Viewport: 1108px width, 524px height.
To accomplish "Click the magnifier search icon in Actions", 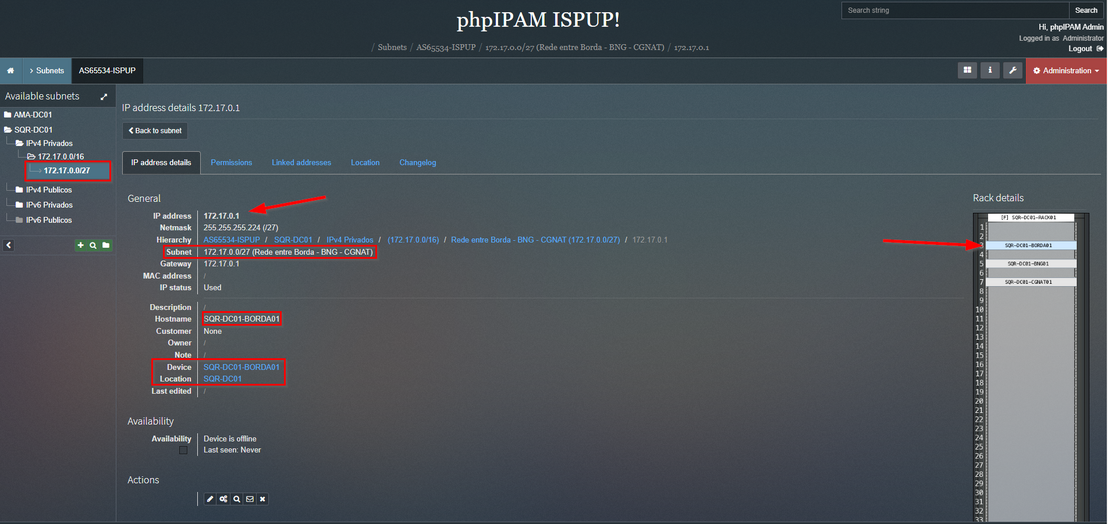I will click(x=236, y=499).
